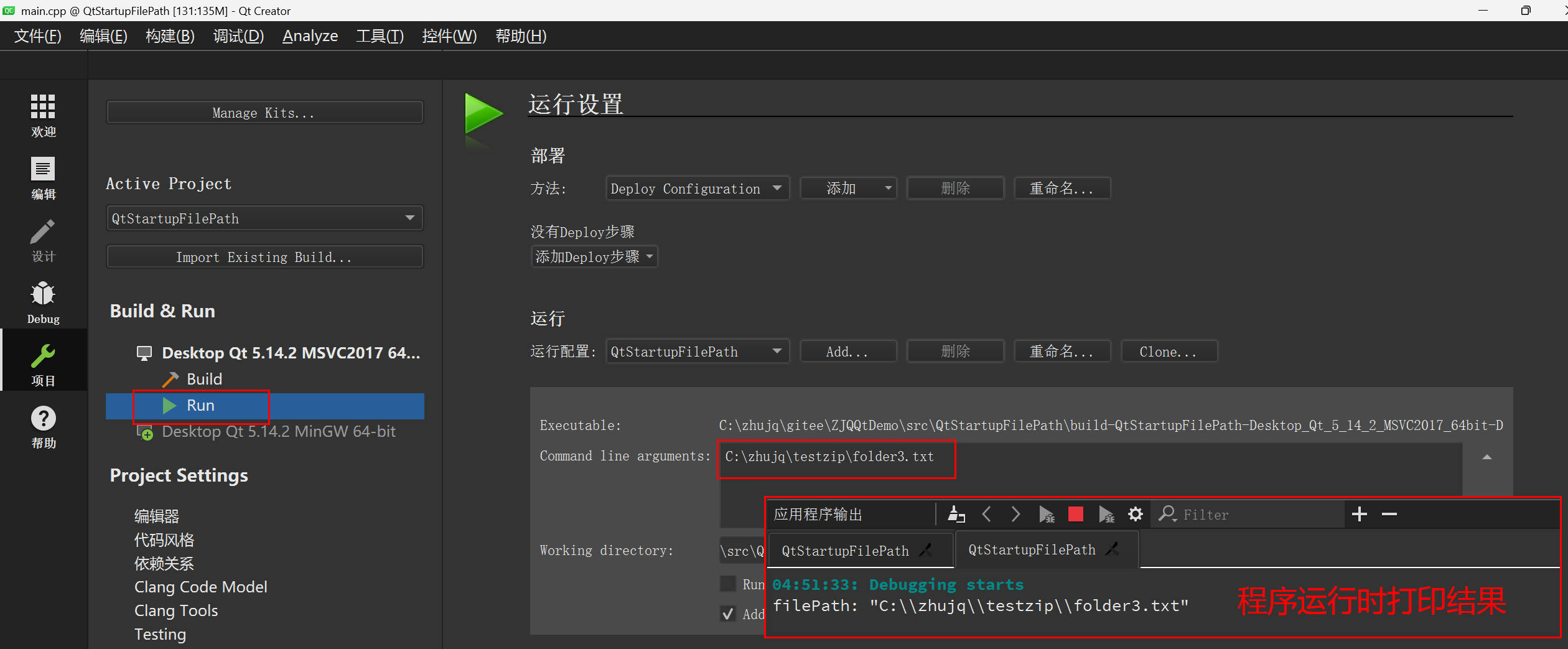Open the Analyze menu
Viewport: 1568px width, 649px height.
(x=310, y=36)
